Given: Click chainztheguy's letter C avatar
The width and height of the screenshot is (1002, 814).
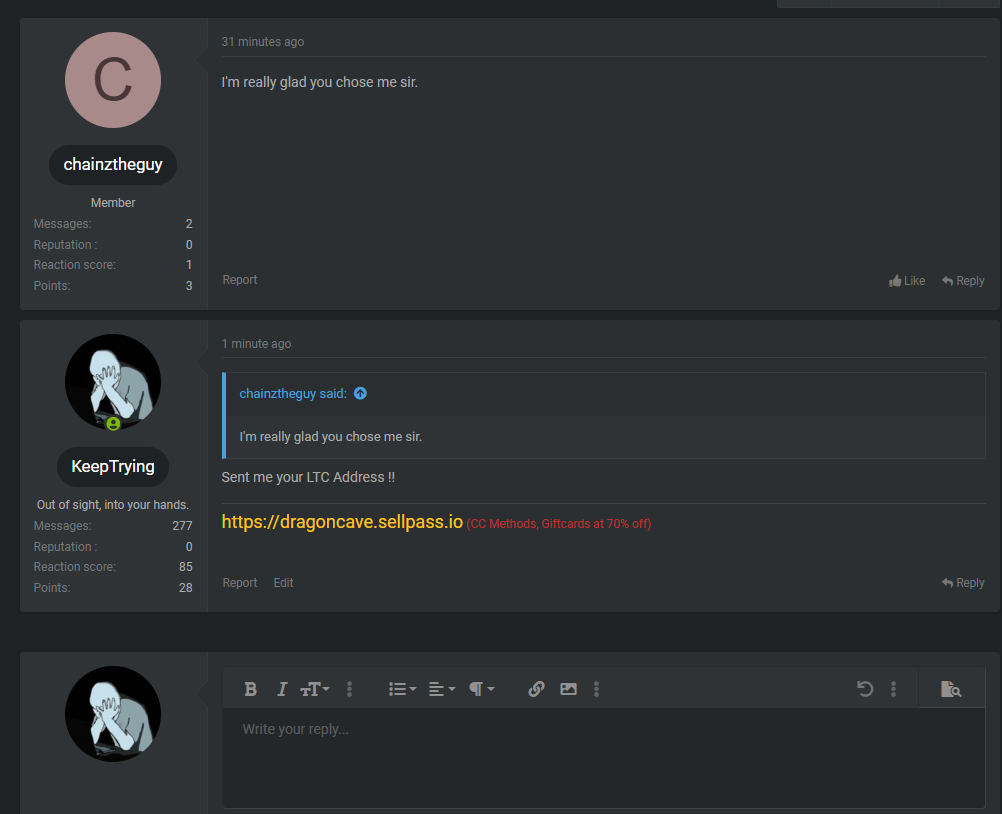Looking at the screenshot, I should click(113, 80).
